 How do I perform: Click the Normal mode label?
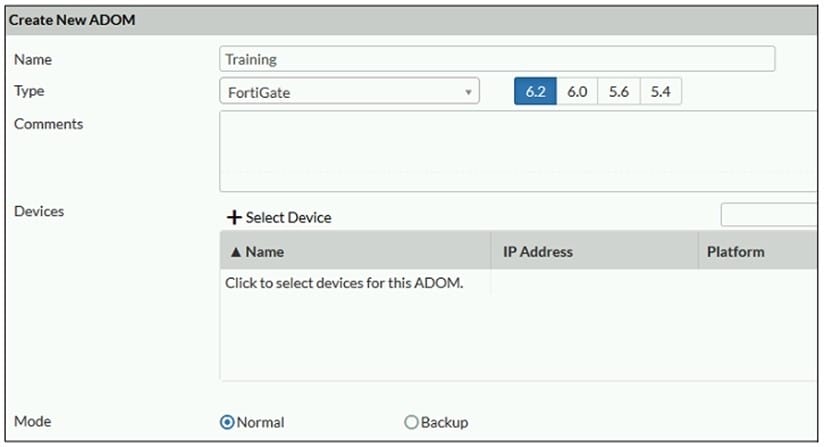[261, 422]
